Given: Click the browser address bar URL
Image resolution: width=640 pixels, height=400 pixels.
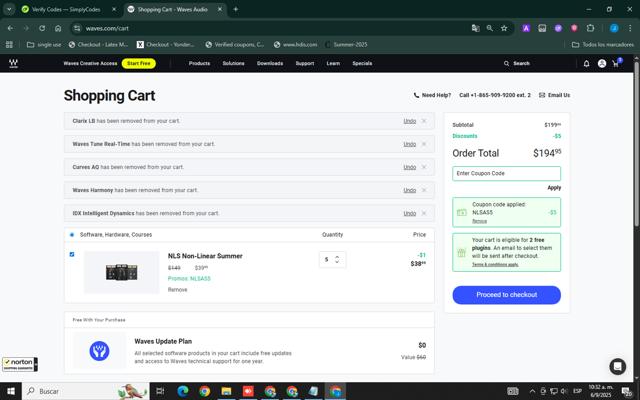Looking at the screenshot, I should pos(107,28).
